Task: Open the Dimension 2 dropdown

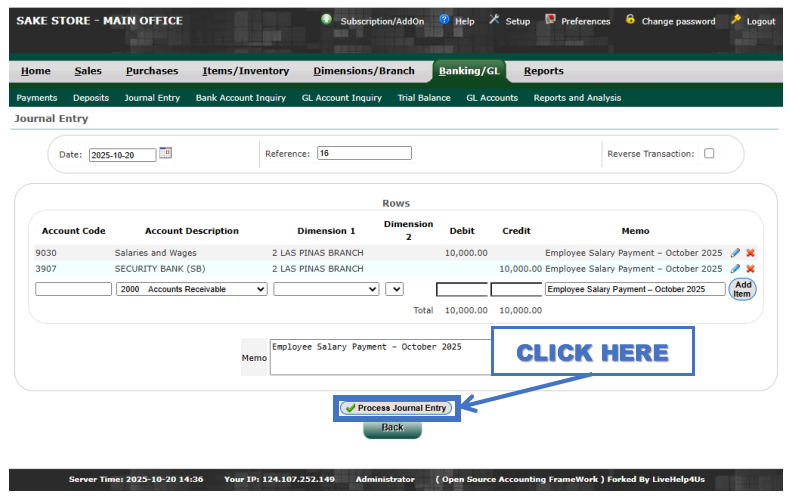Action: tap(394, 289)
